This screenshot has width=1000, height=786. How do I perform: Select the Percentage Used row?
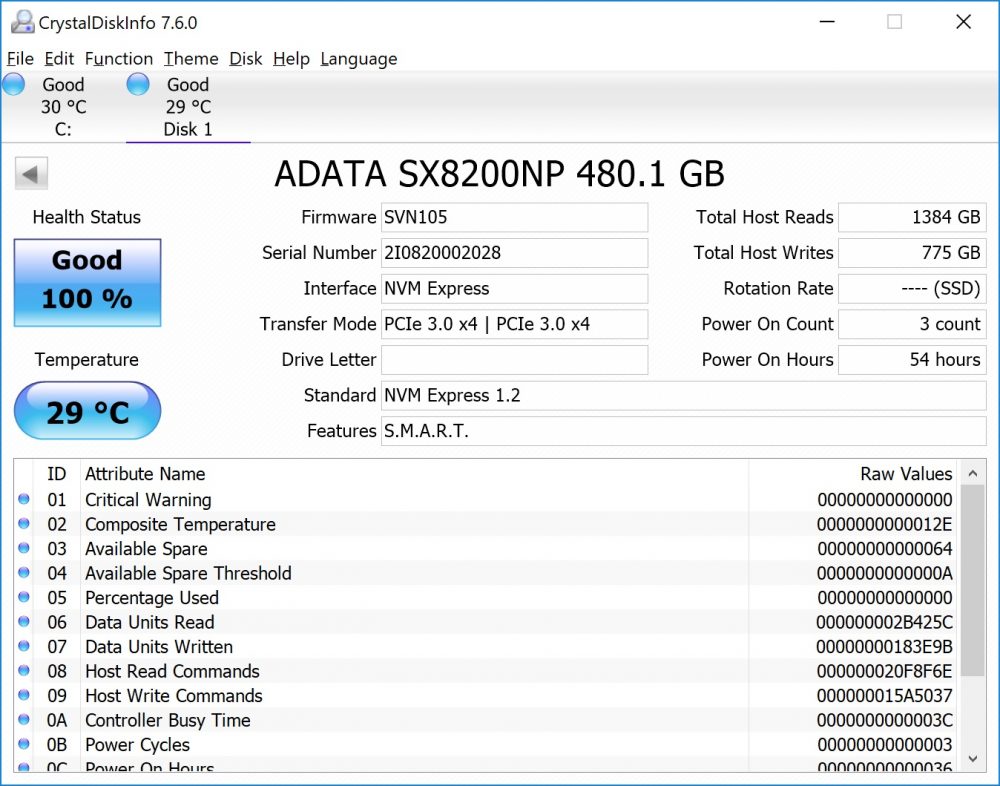(x=485, y=598)
